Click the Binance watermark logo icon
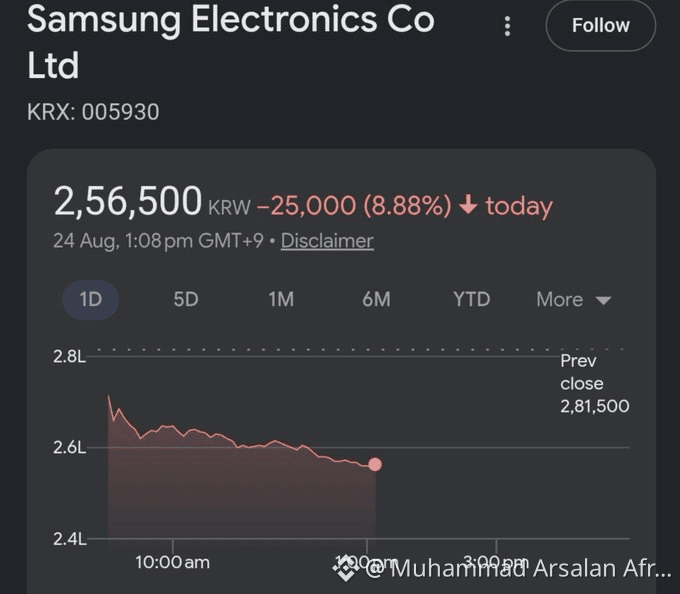 pos(345,568)
